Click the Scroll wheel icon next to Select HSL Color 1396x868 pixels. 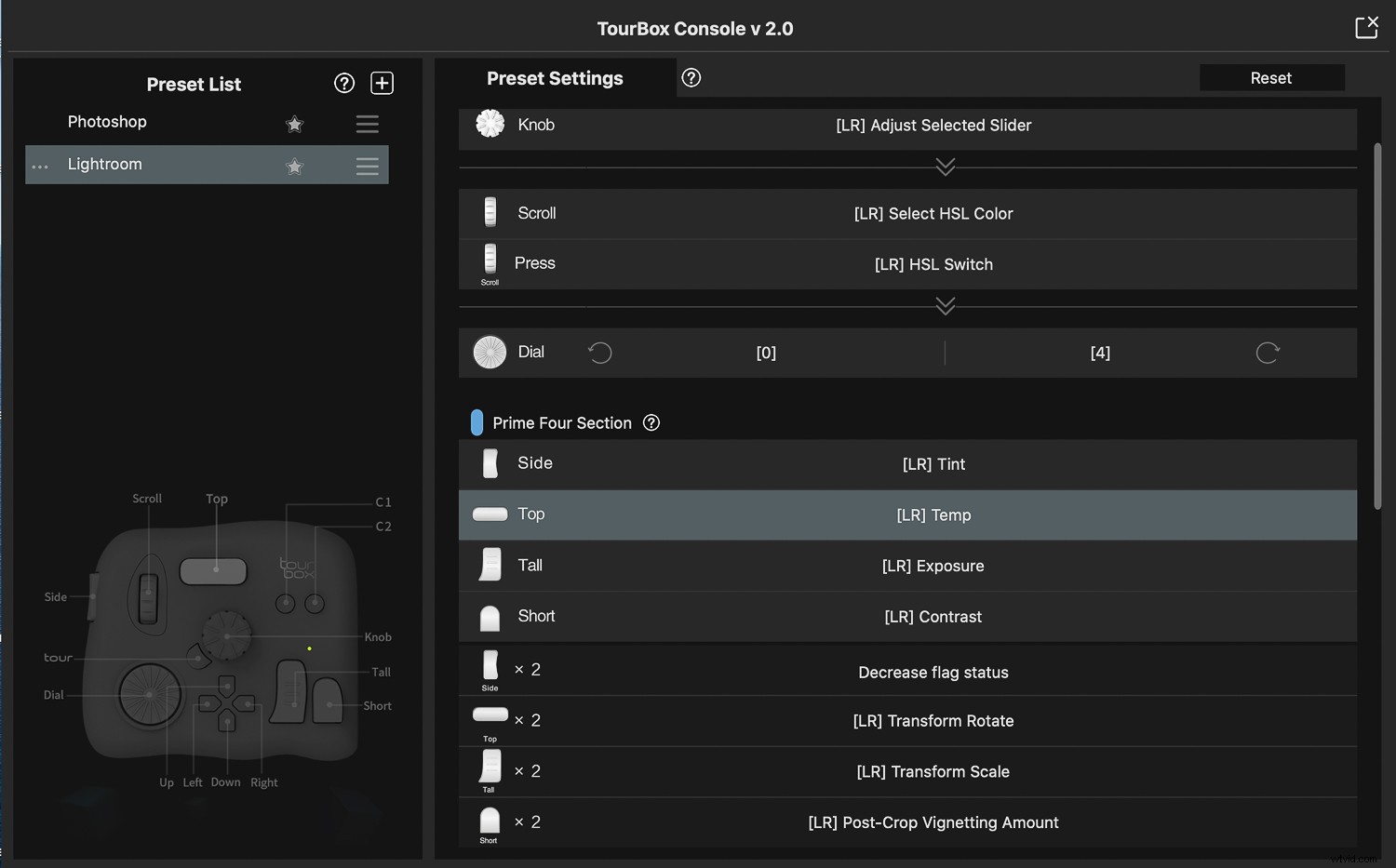490,212
